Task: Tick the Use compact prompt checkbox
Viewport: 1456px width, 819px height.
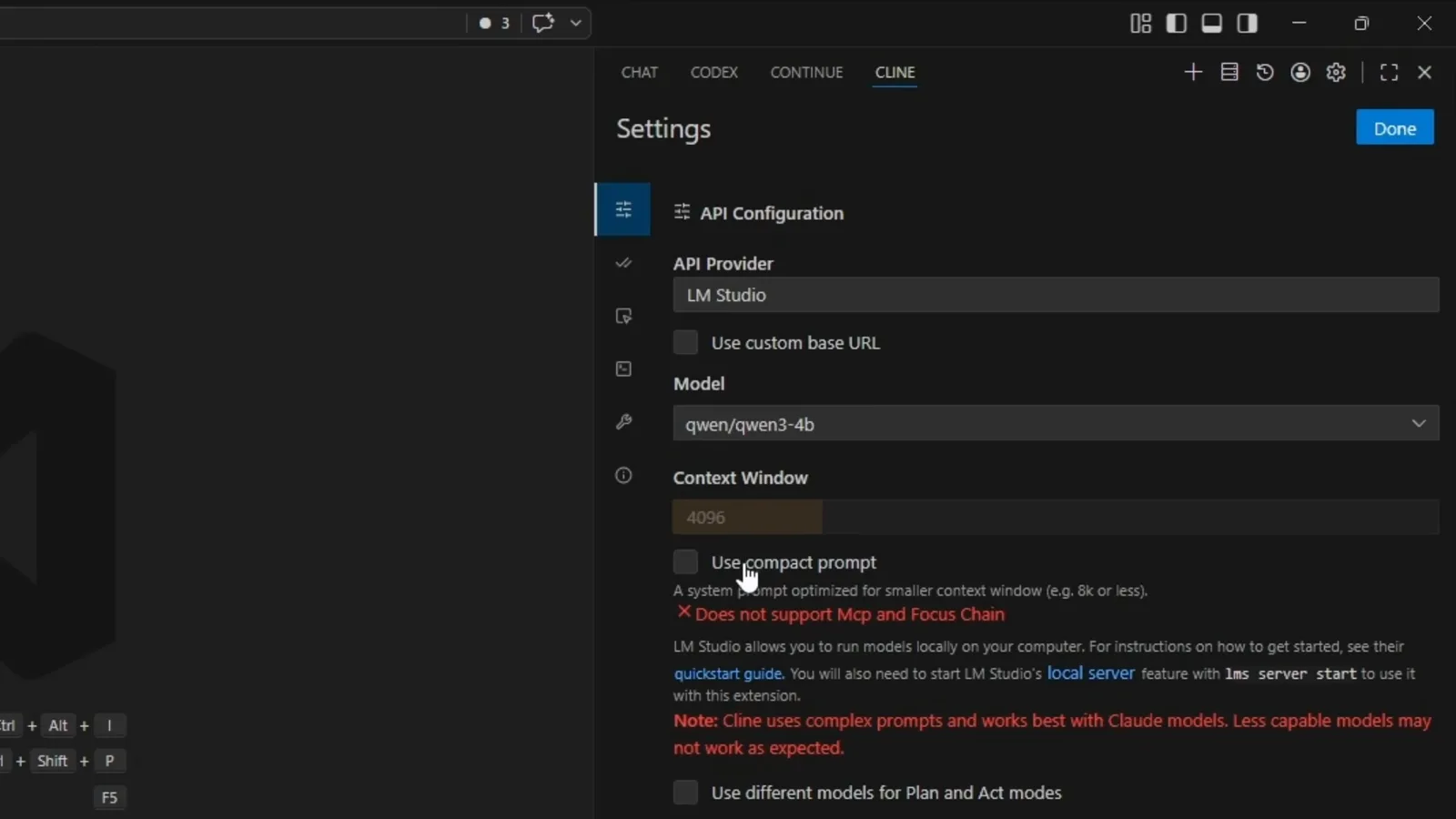Action: tap(685, 561)
